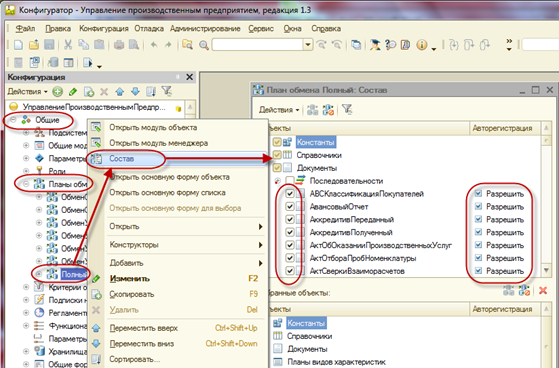Collapse the Планы обмена tree node
Viewport: 559px width, 368px height.
click(26, 184)
